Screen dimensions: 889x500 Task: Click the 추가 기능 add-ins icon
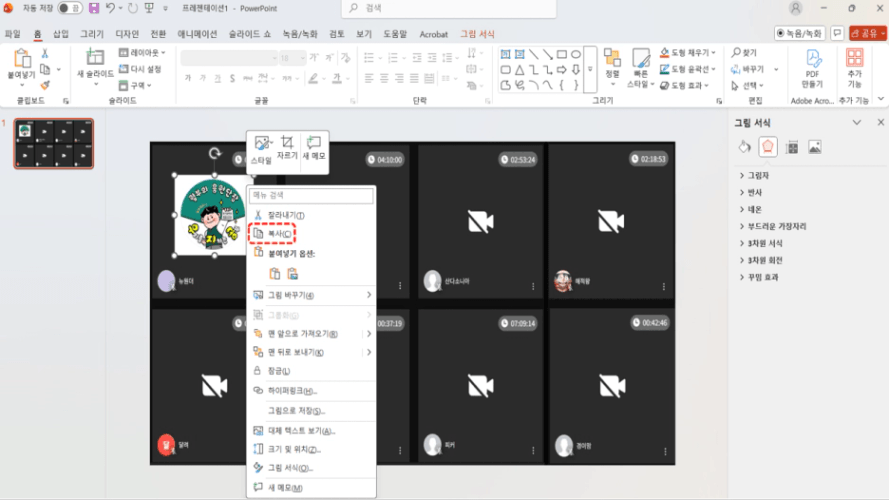pyautogui.click(x=854, y=58)
